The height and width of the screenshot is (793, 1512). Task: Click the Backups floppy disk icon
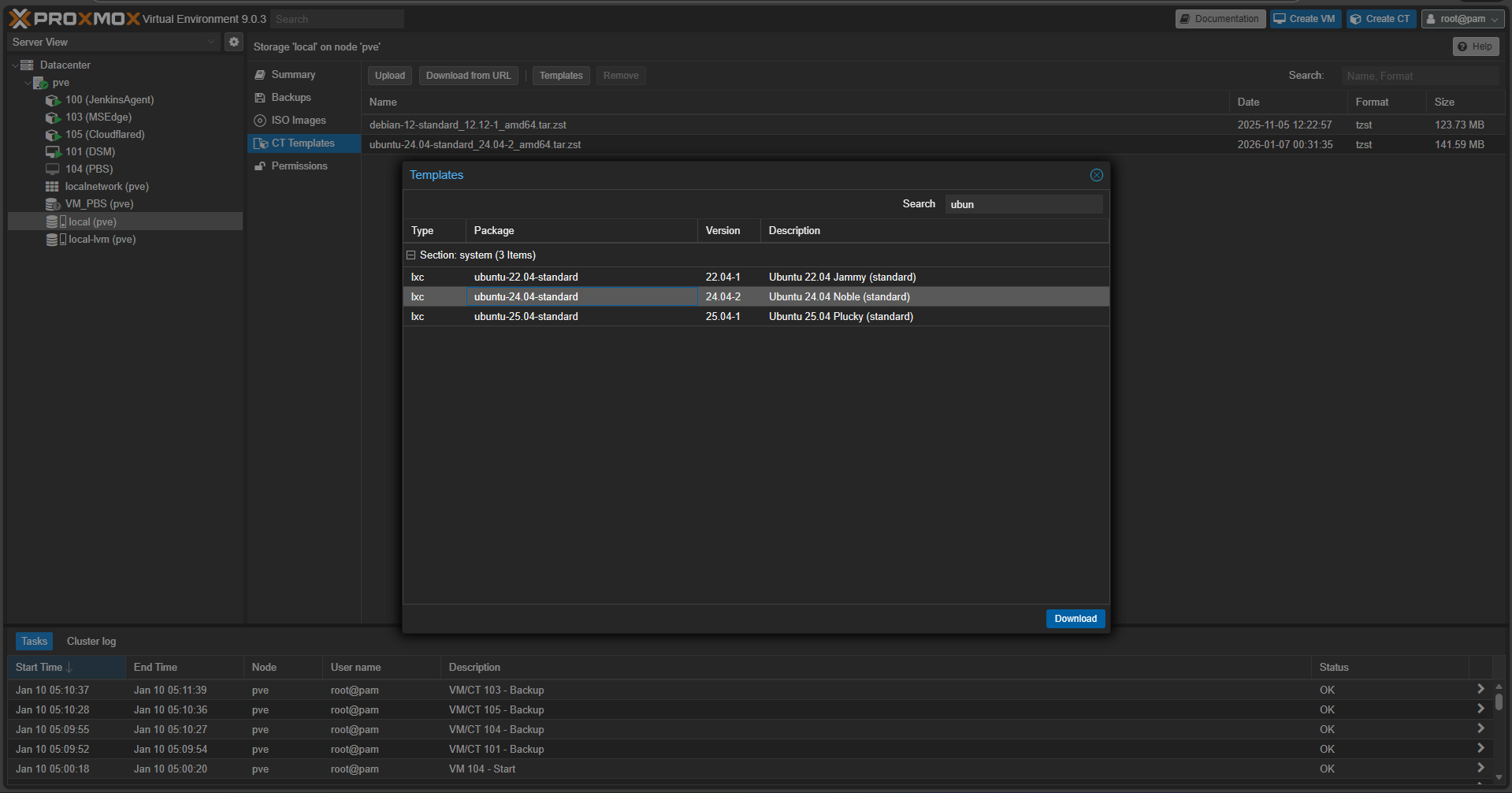click(x=260, y=98)
